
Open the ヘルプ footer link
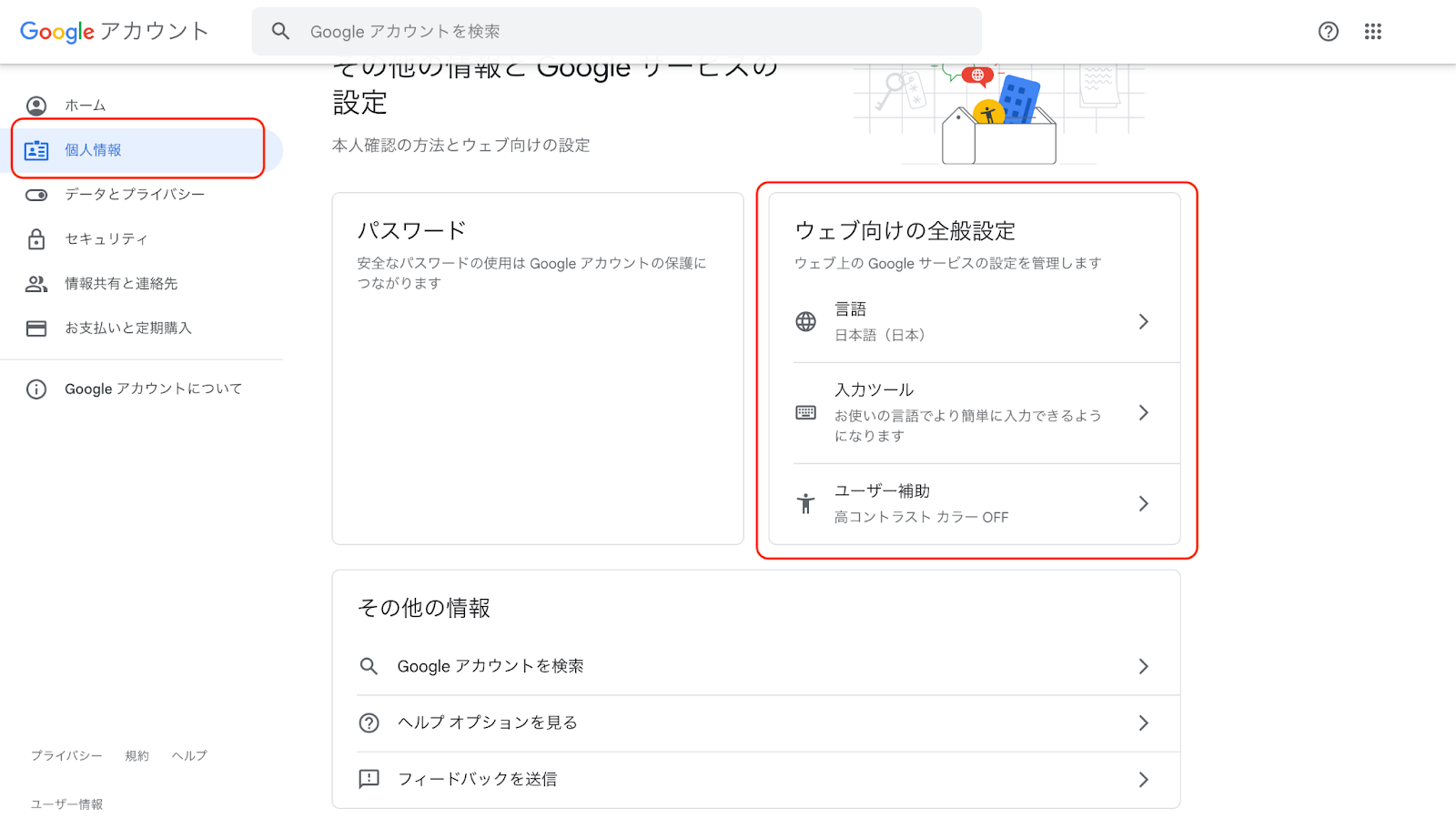[189, 755]
